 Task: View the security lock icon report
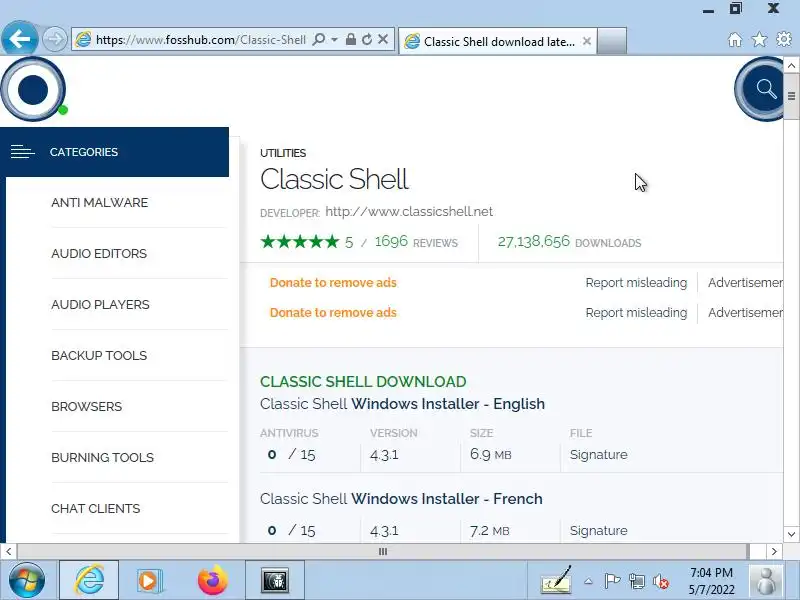(351, 39)
